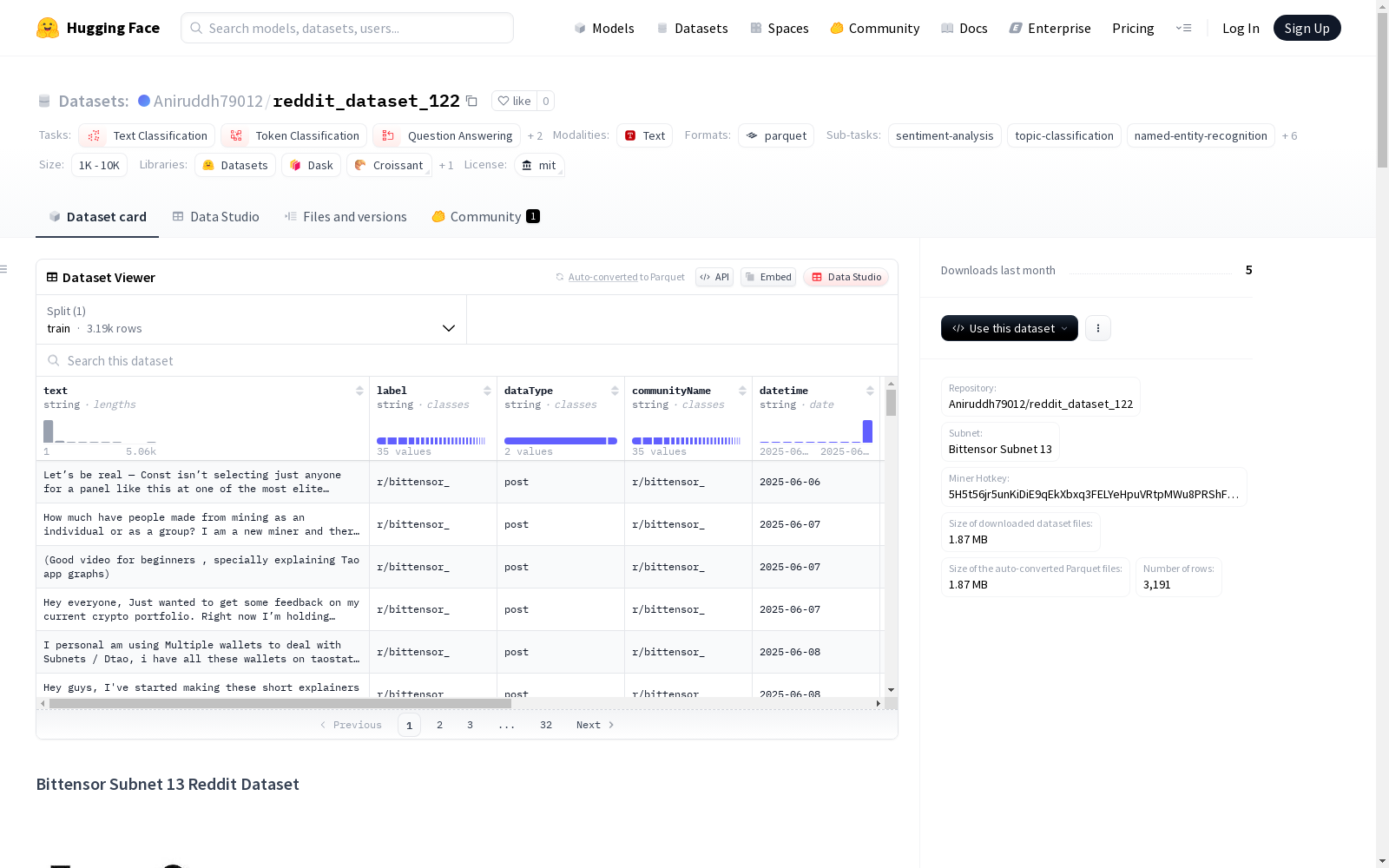Click the dataType classes distribution bar
Screen dimensions: 1389x868
(561, 441)
